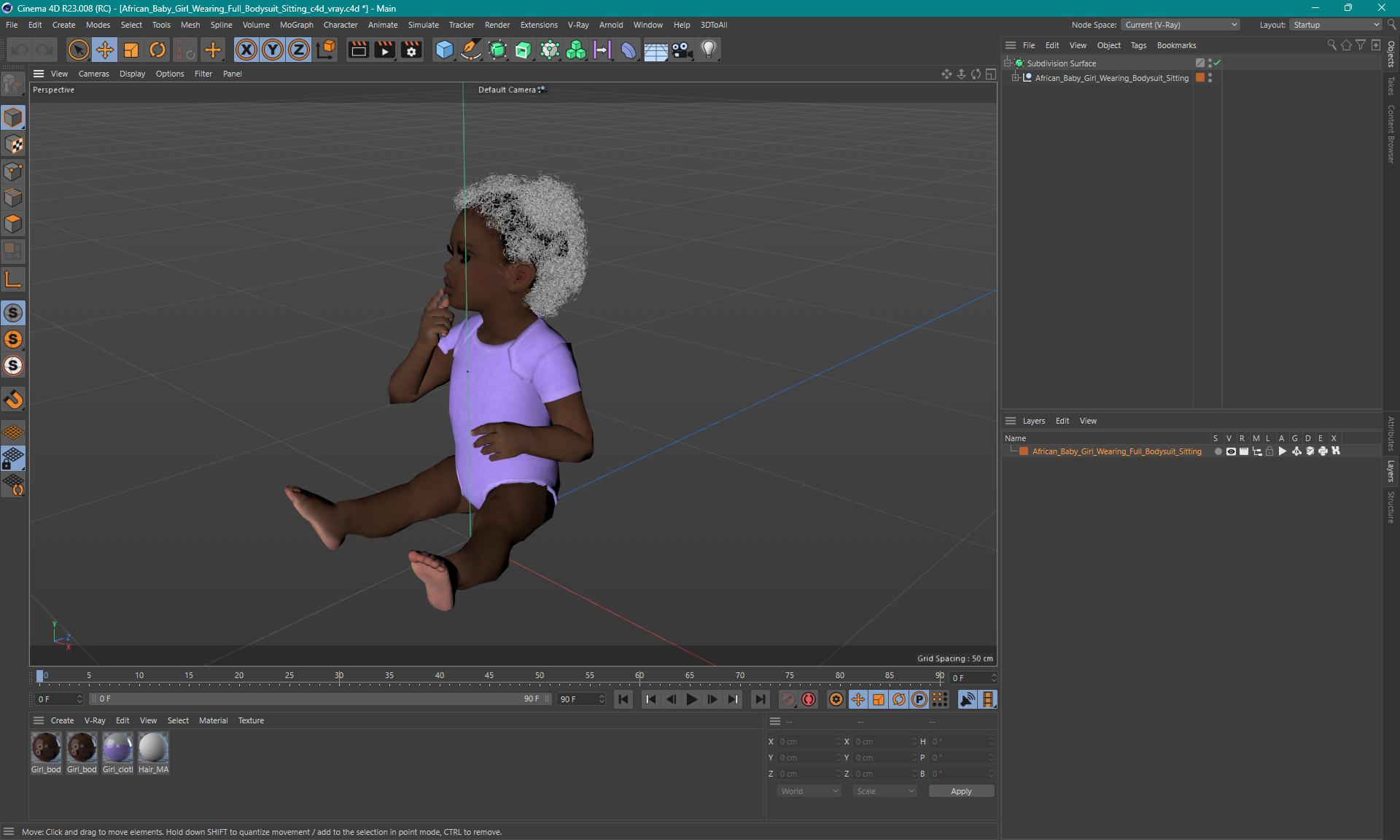Image resolution: width=1400 pixels, height=840 pixels.
Task: Go to start of animation
Action: 623,699
